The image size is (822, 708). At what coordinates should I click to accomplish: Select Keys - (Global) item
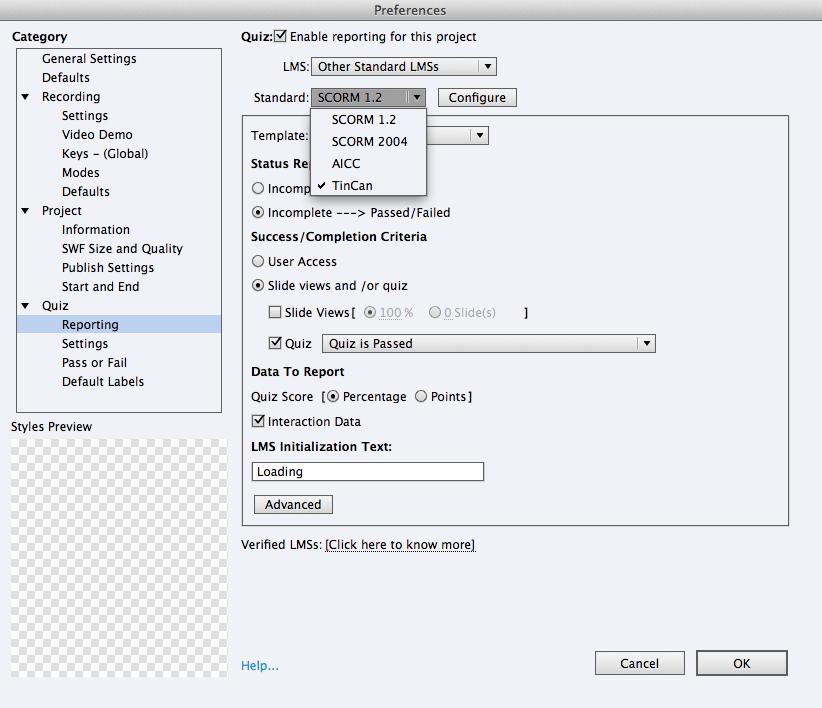pos(105,154)
